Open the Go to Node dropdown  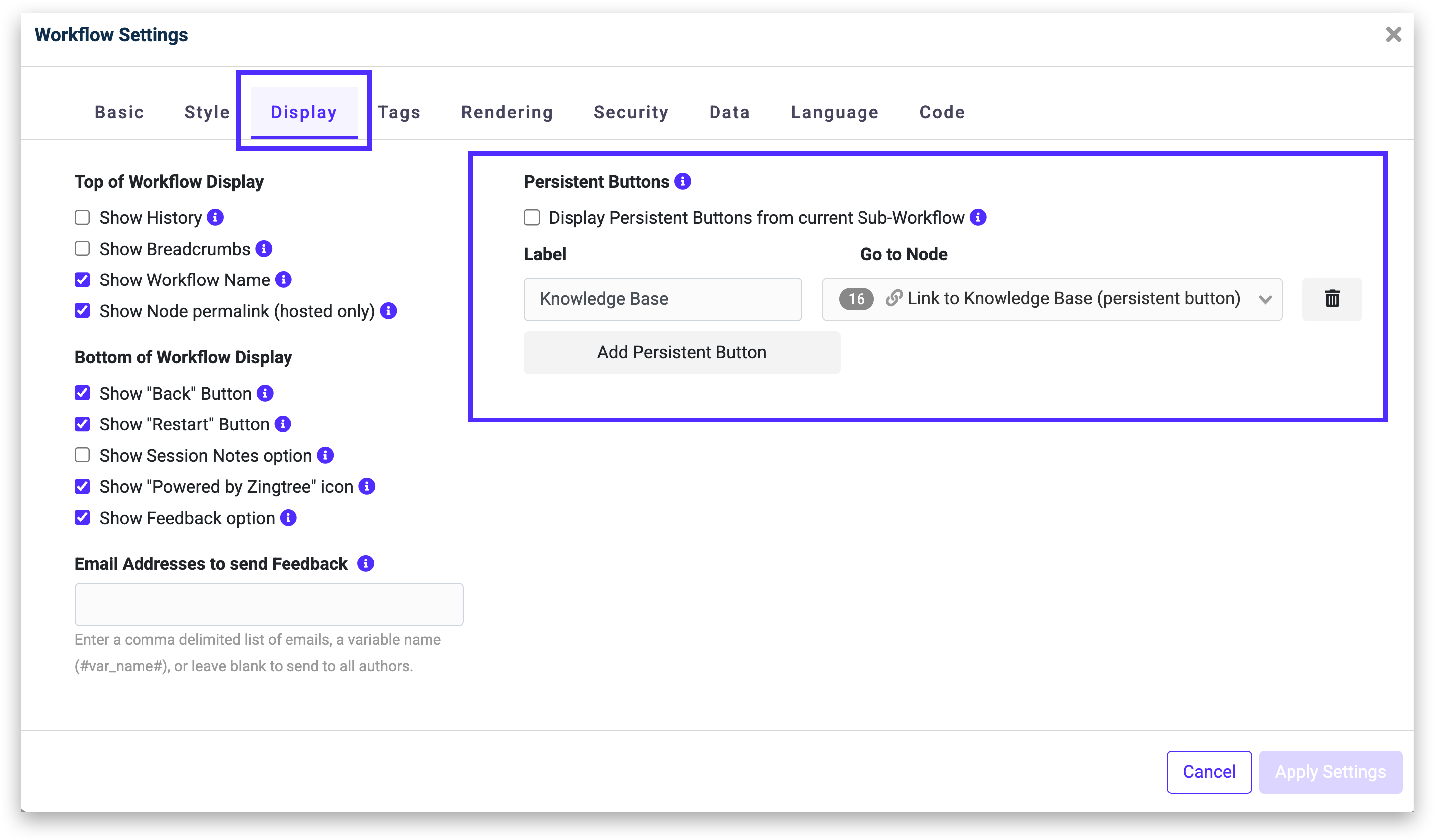[1052, 299]
